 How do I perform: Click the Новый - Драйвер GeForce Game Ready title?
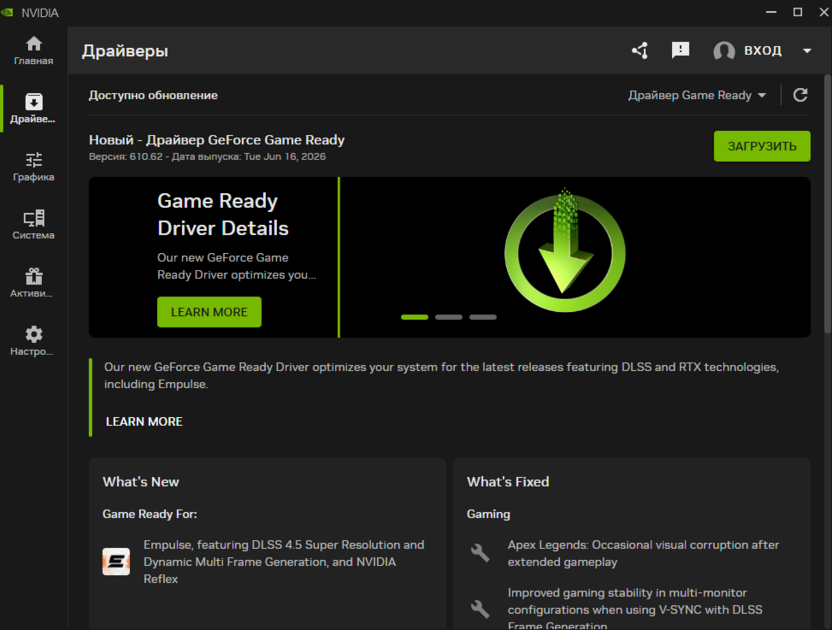coord(216,140)
